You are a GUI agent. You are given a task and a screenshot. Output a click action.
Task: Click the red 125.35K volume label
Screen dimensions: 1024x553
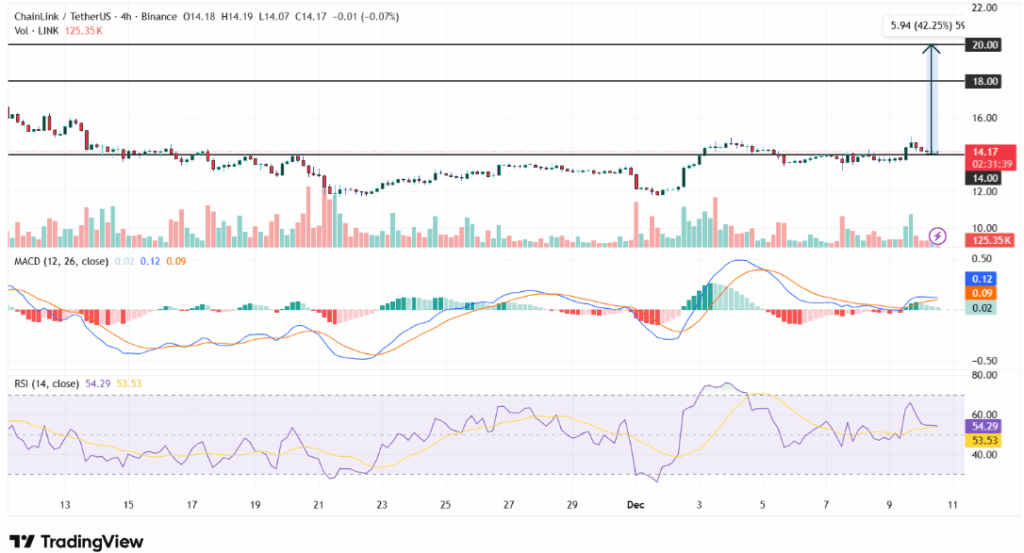coord(985,240)
